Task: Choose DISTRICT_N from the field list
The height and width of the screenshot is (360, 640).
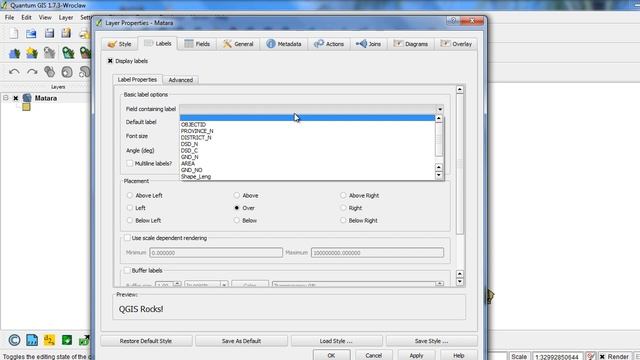Action: pos(307,138)
